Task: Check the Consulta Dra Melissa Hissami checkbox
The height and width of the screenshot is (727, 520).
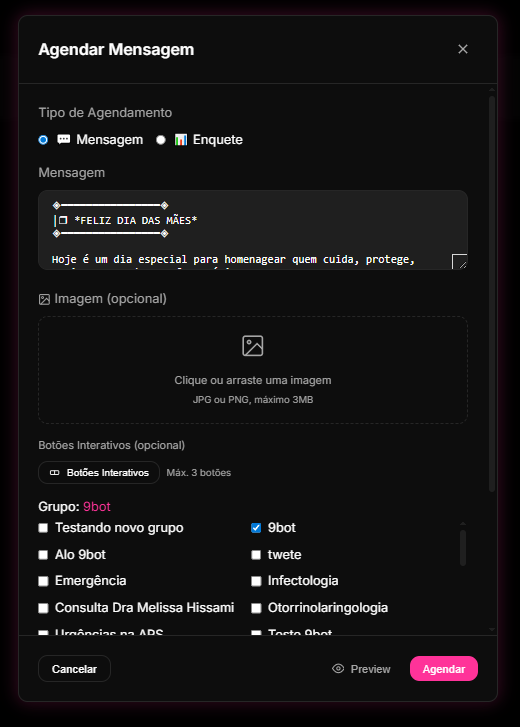Action: [x=43, y=608]
